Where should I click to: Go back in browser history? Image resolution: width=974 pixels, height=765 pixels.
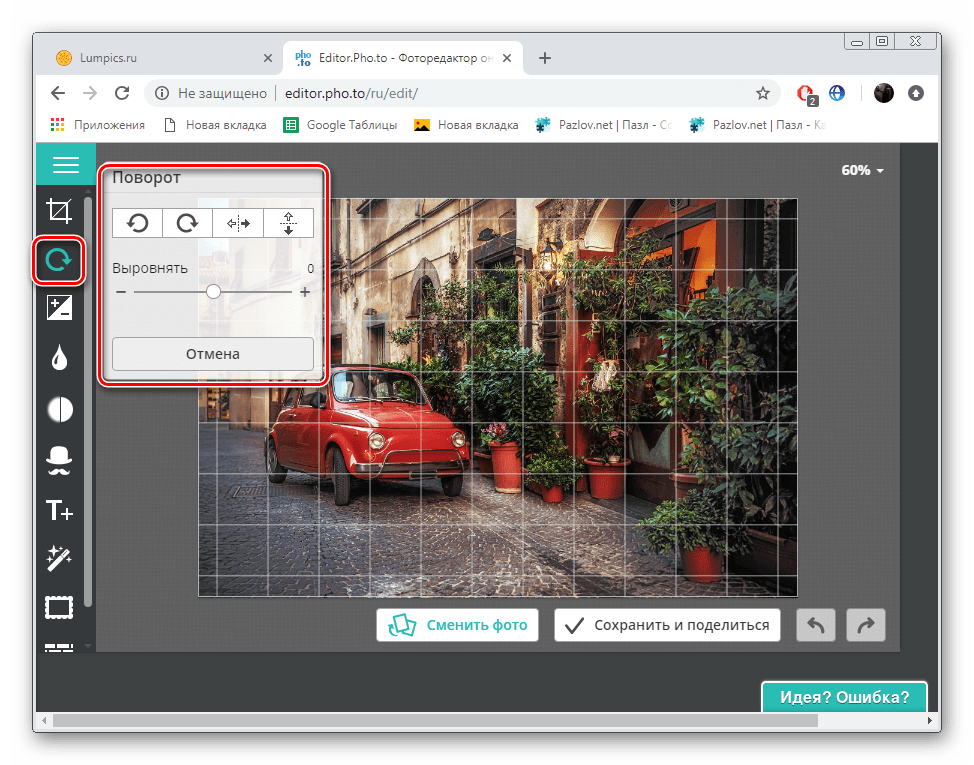click(x=58, y=93)
